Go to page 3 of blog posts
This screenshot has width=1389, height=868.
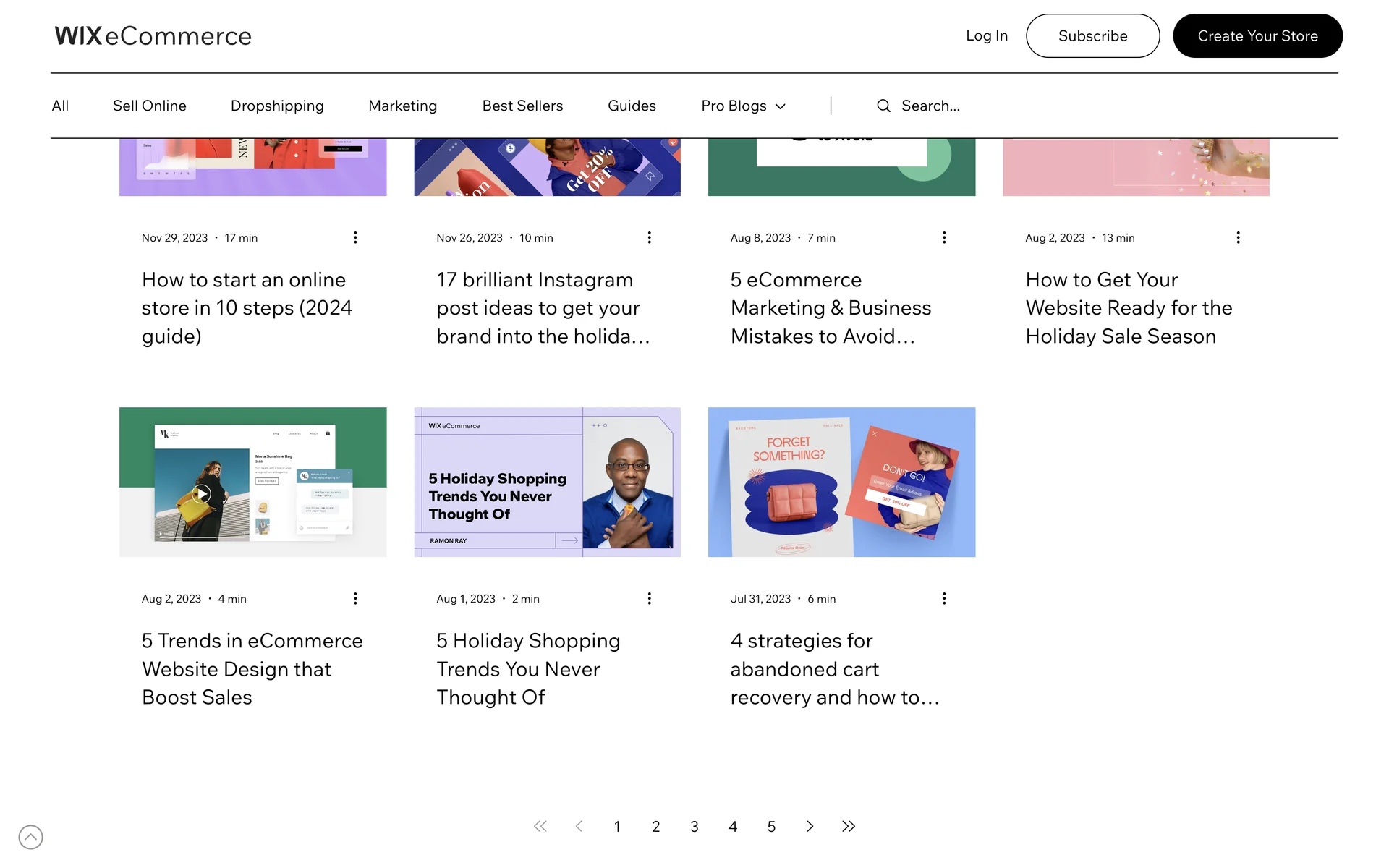coord(694,826)
